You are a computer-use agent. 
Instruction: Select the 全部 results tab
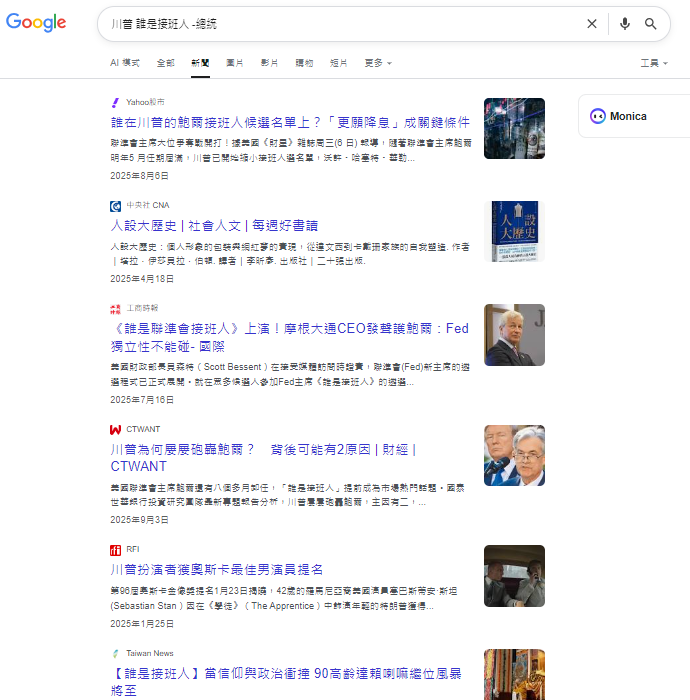tap(165, 63)
